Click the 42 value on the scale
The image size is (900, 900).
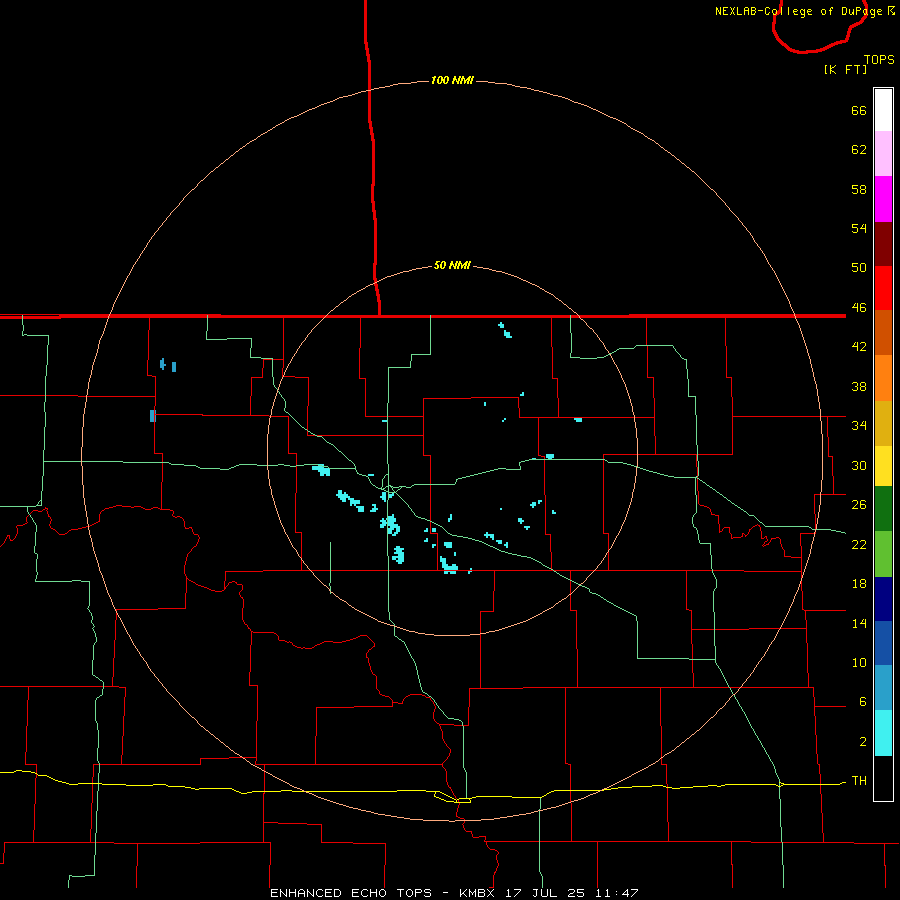(x=859, y=347)
